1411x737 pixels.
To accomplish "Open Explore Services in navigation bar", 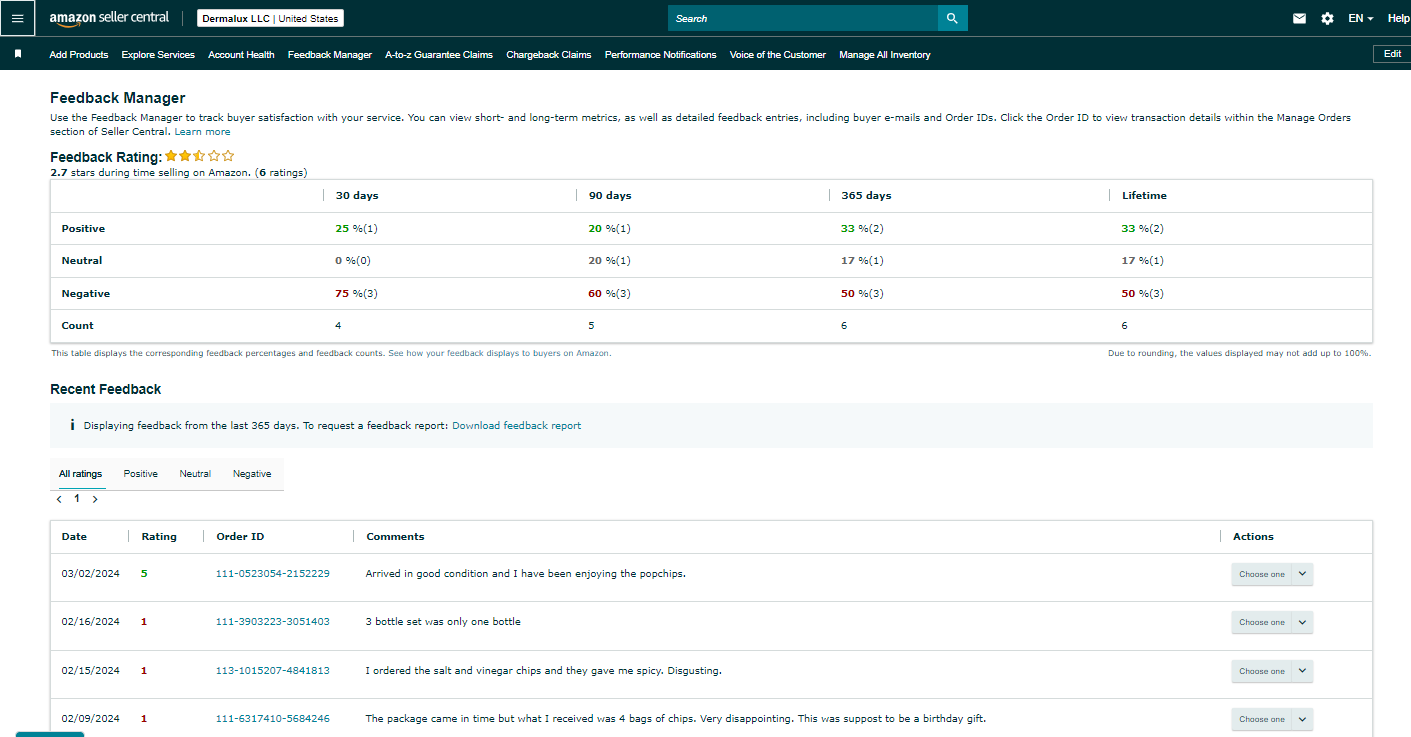I will 158,55.
